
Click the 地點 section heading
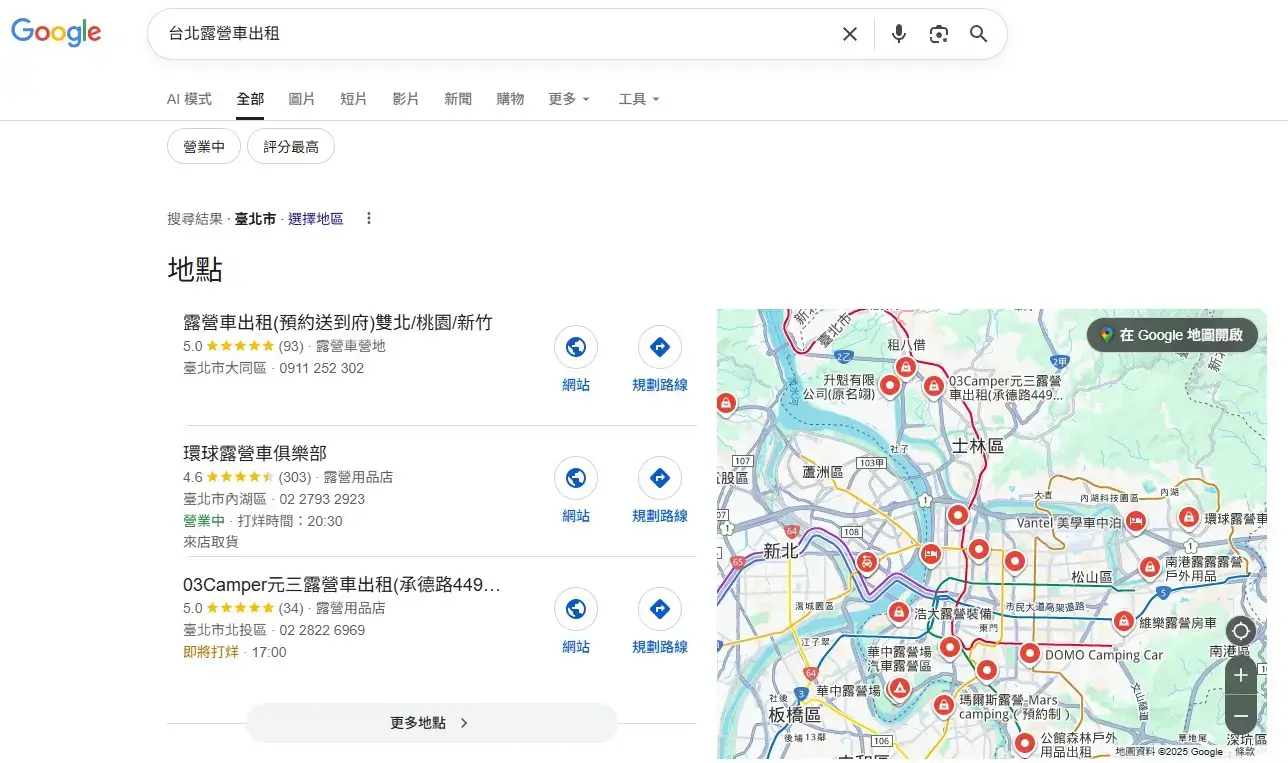195,269
